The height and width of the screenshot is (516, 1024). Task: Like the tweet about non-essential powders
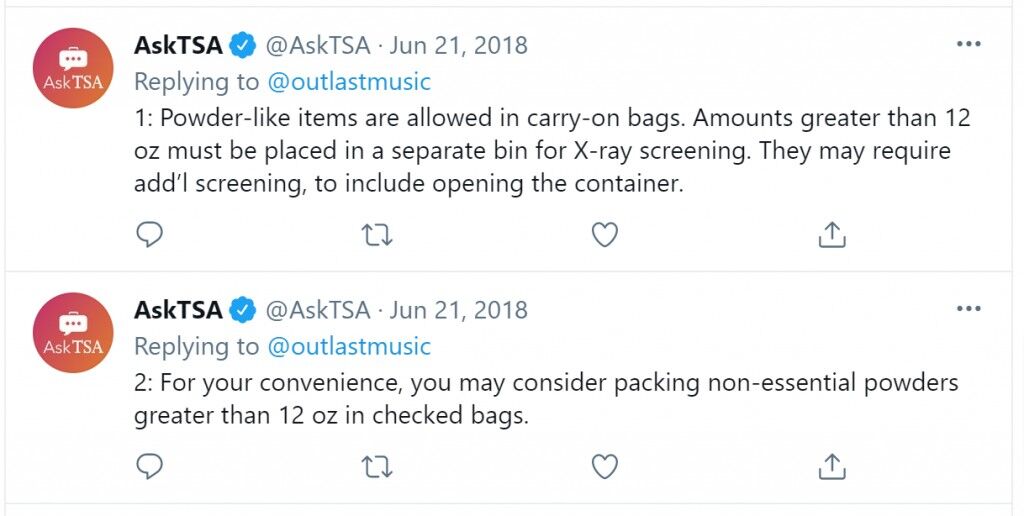(x=605, y=466)
